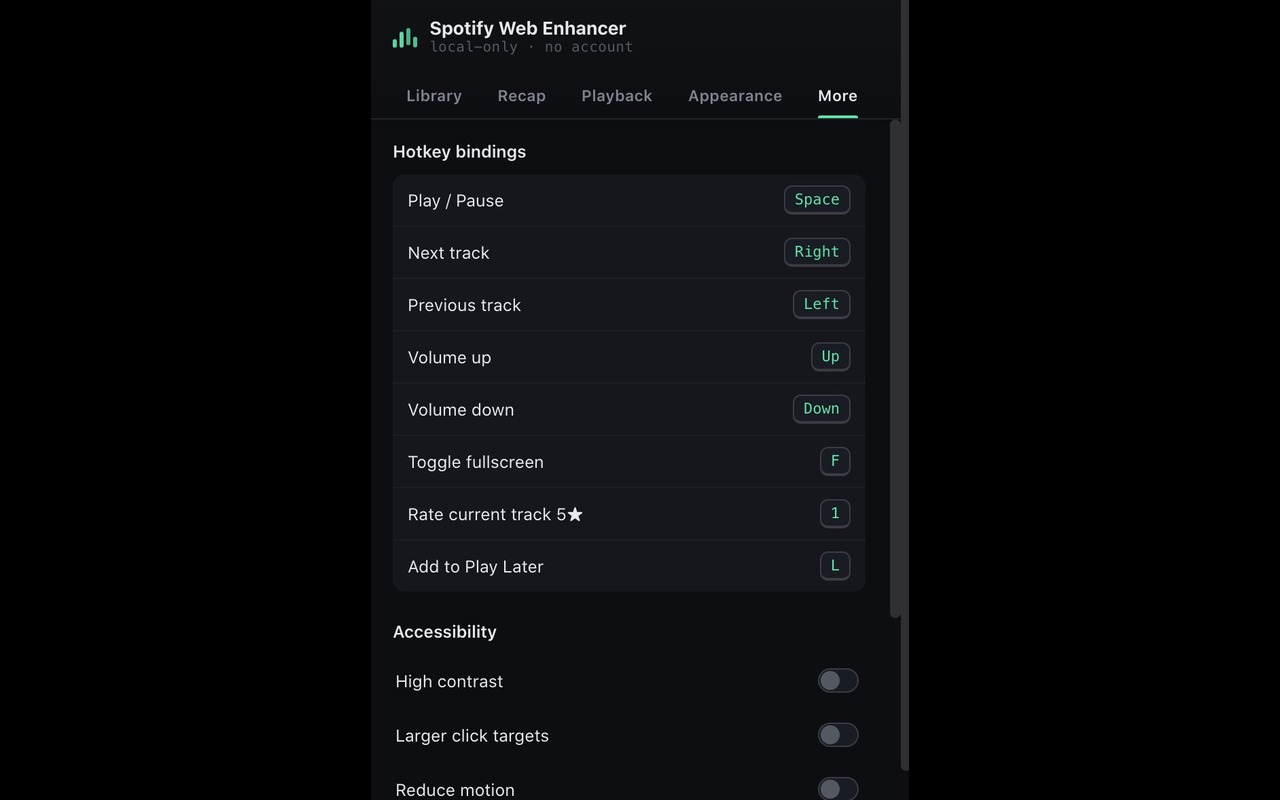Change the L key for Add to Play Later

835,566
